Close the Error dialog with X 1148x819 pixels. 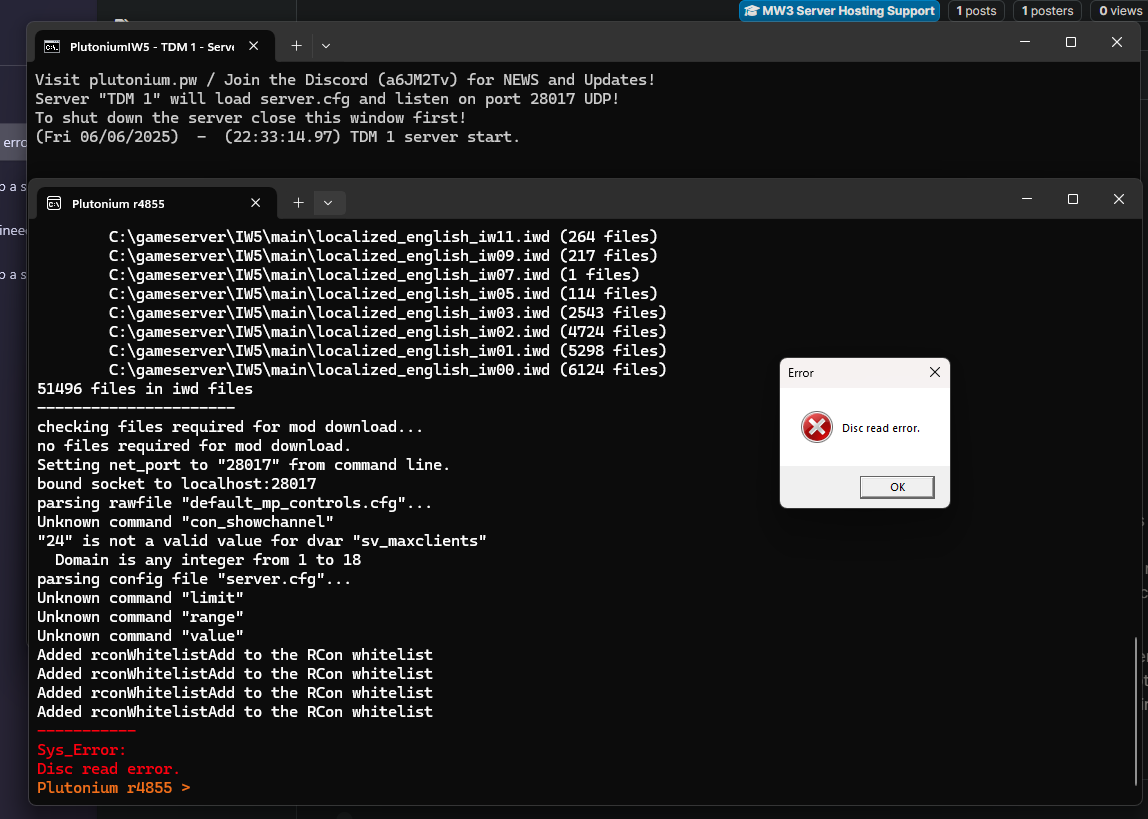coord(935,373)
